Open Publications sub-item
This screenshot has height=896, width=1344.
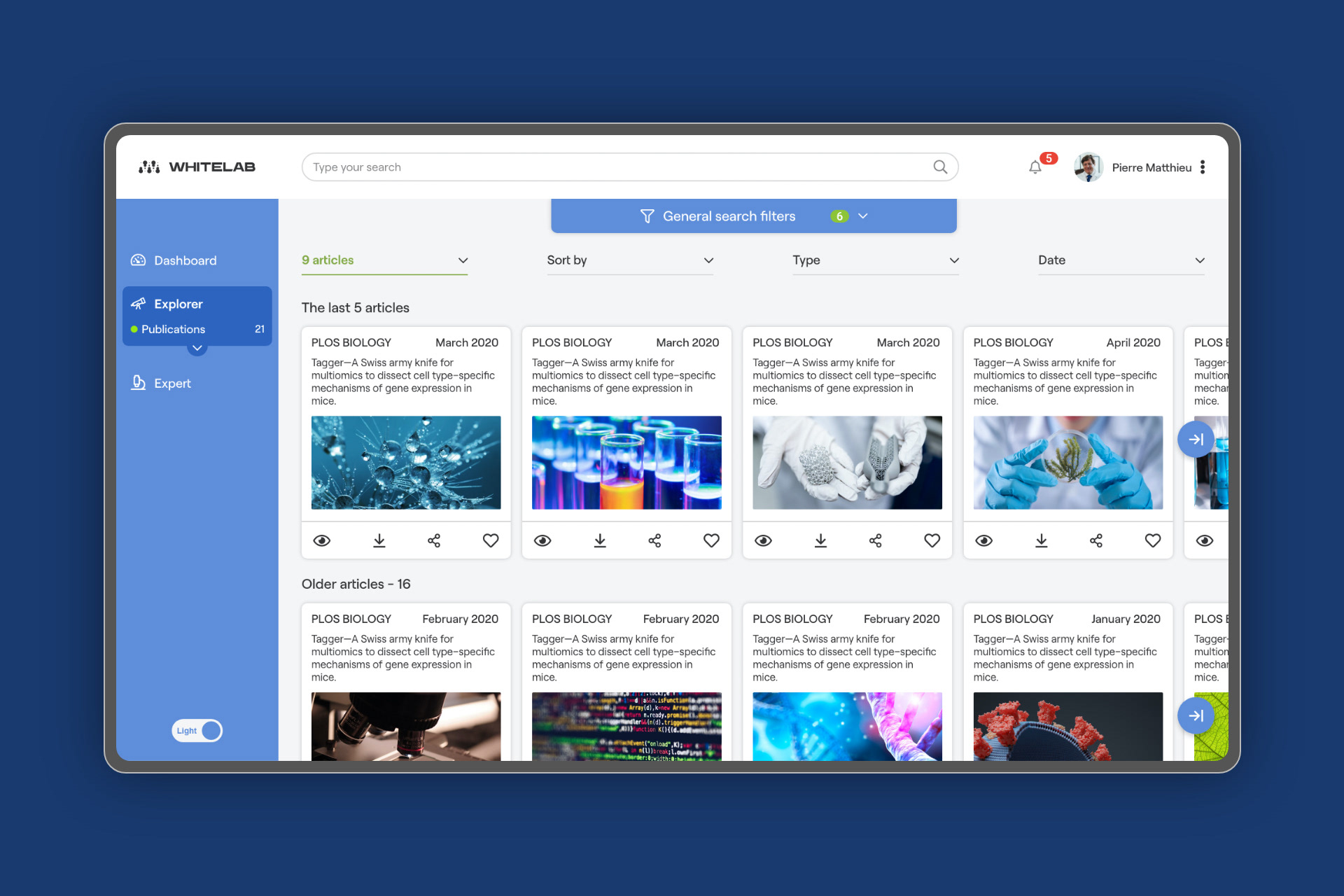click(x=173, y=329)
